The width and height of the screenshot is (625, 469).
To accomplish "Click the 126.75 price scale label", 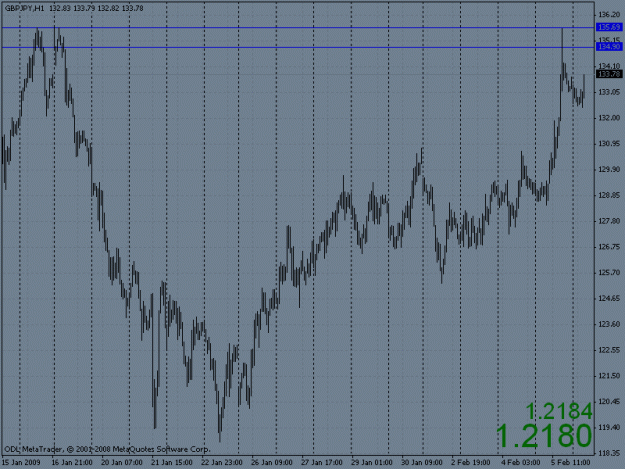I will (609, 247).
